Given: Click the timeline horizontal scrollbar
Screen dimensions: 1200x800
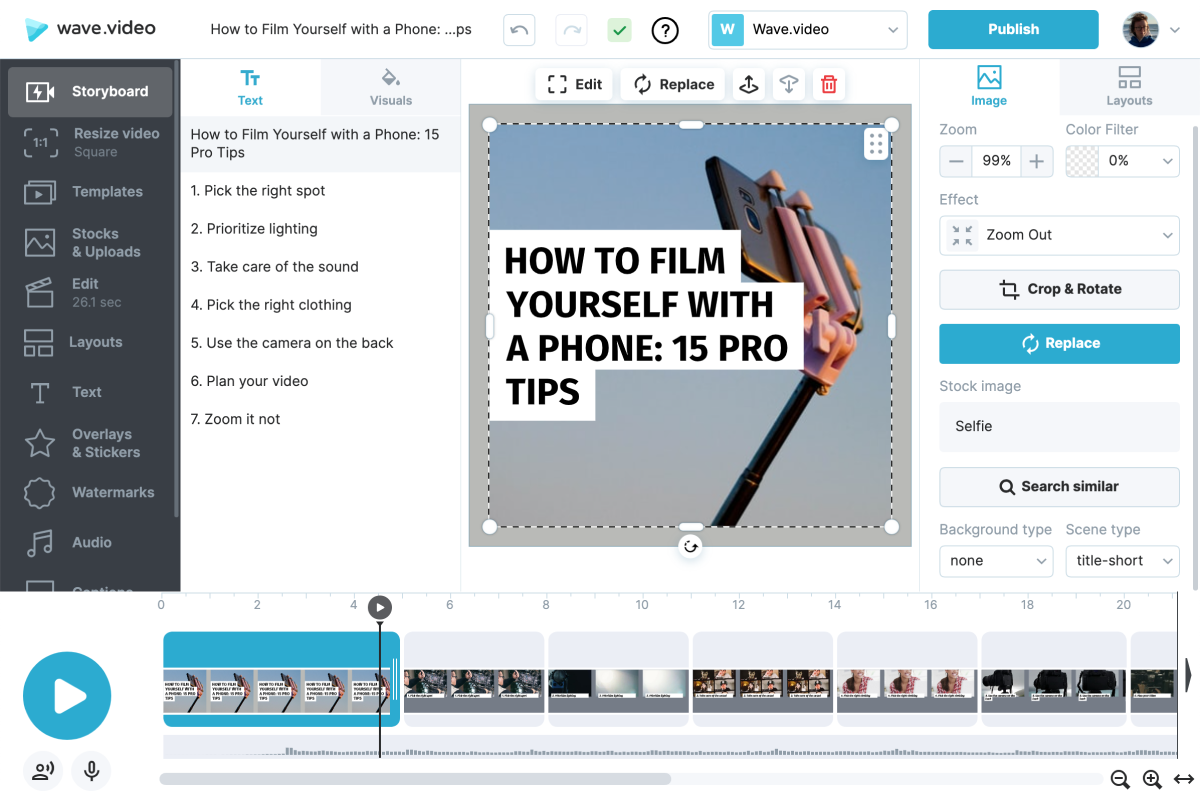Looking at the screenshot, I should [x=415, y=779].
